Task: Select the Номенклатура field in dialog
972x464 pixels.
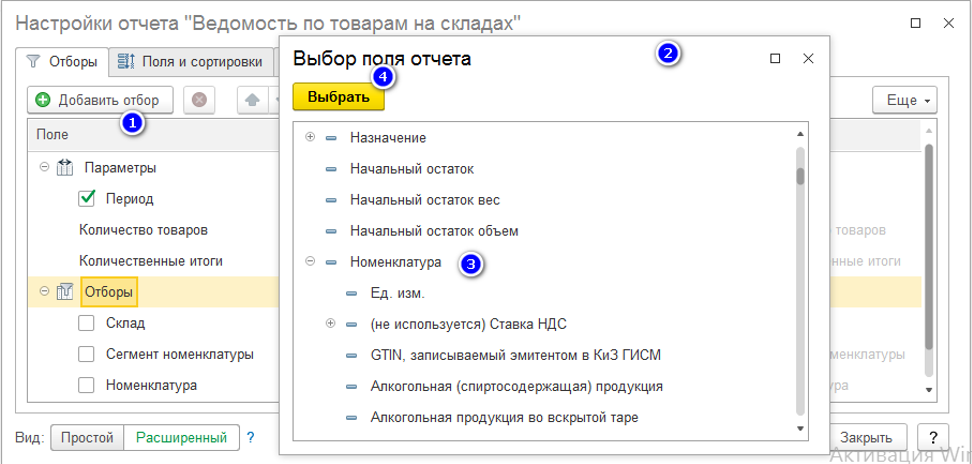Action: click(x=395, y=262)
